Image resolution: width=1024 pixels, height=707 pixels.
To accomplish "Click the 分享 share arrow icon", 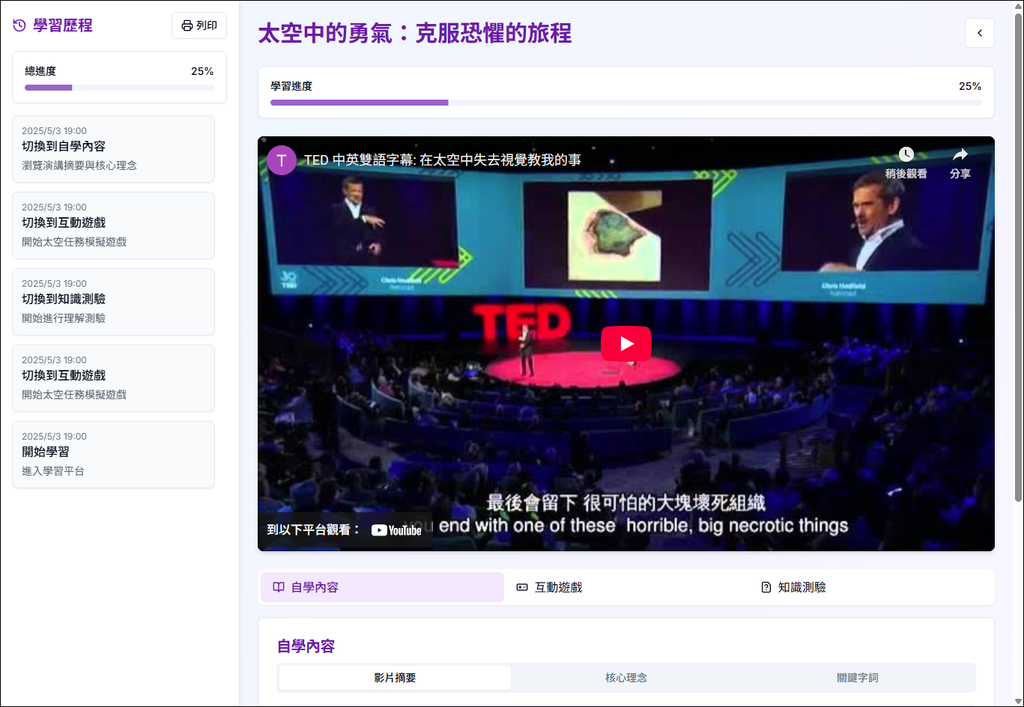I will (x=959, y=155).
